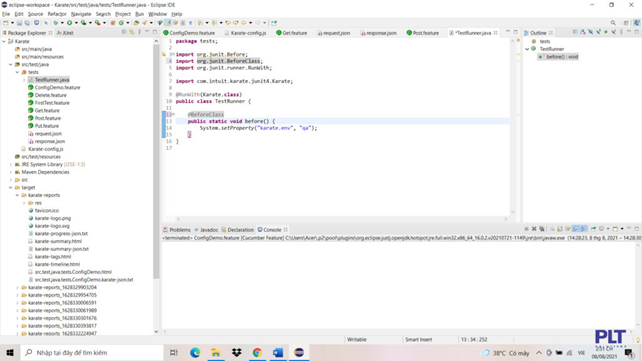Open Declaration tab
The image size is (642, 361).
tap(237, 230)
